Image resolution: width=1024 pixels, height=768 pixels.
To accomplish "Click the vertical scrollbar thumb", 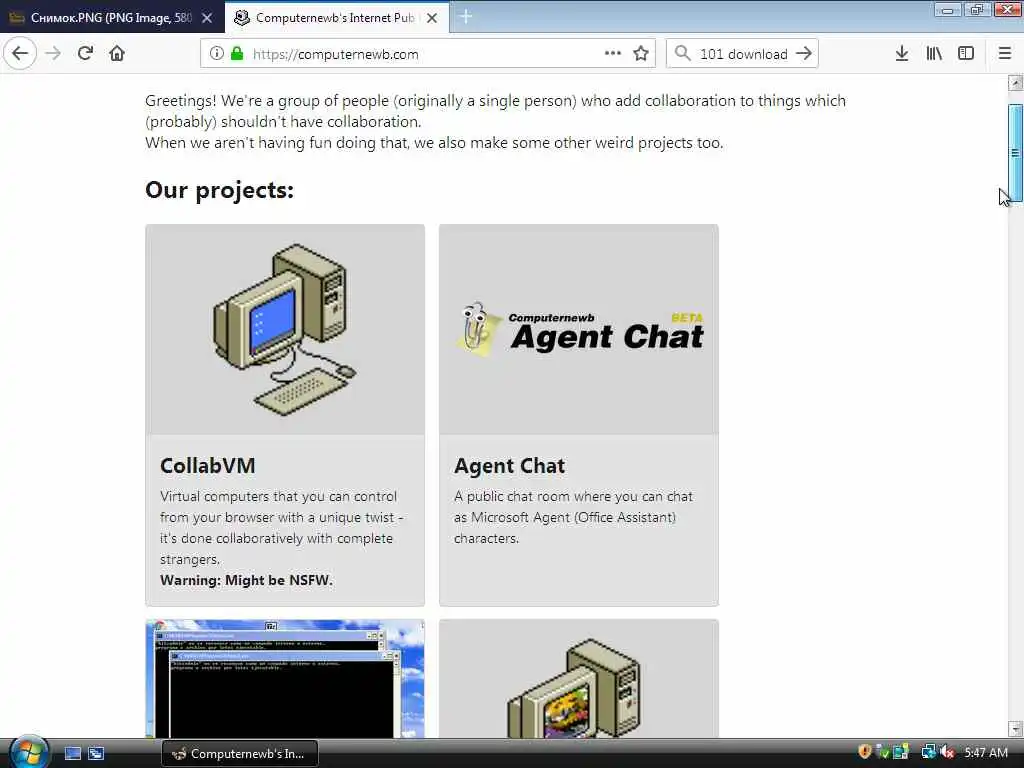I will tap(1016, 153).
